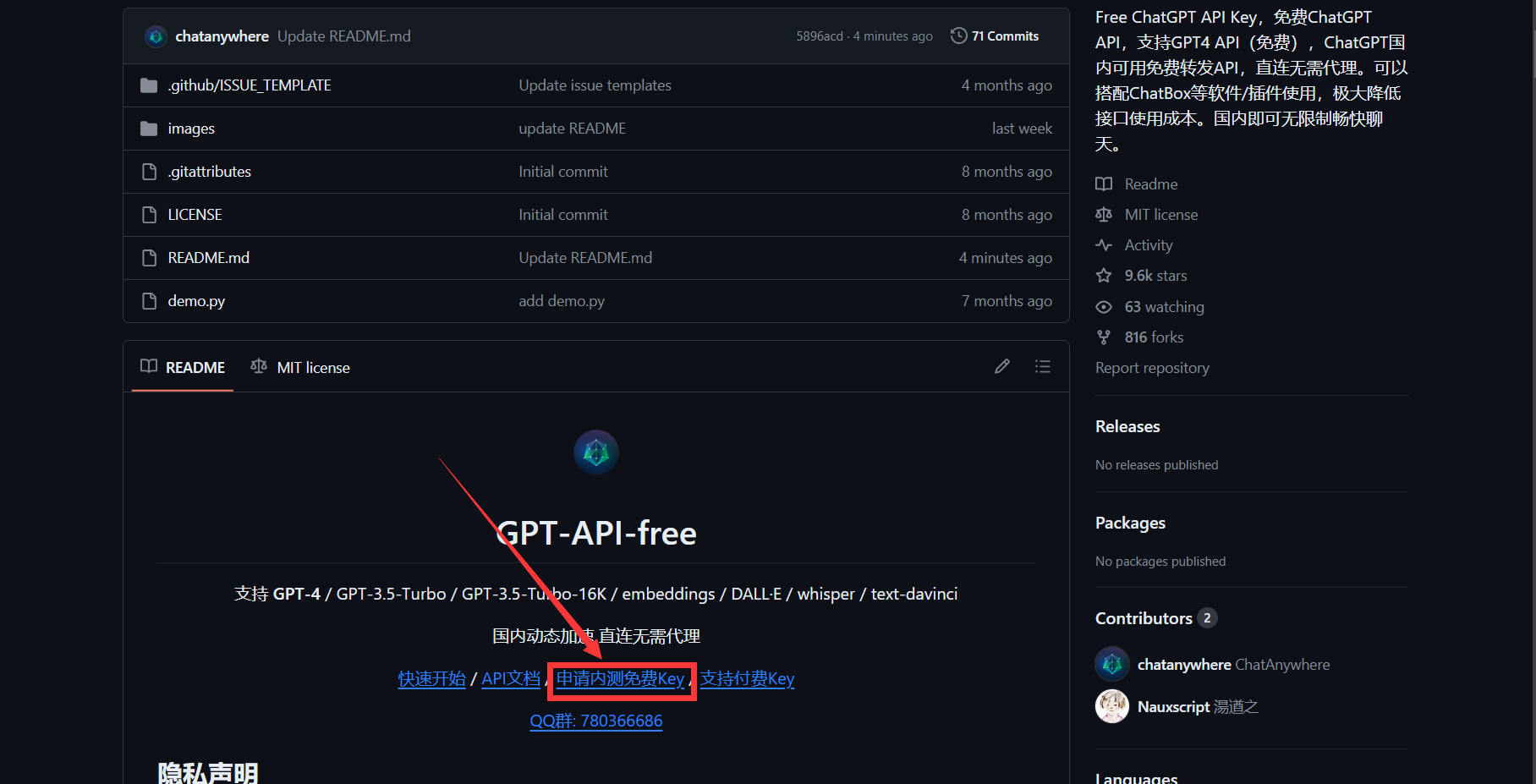Screen dimensions: 1536x784
Task: Open the Activity sidebar link
Action: (x=1149, y=245)
